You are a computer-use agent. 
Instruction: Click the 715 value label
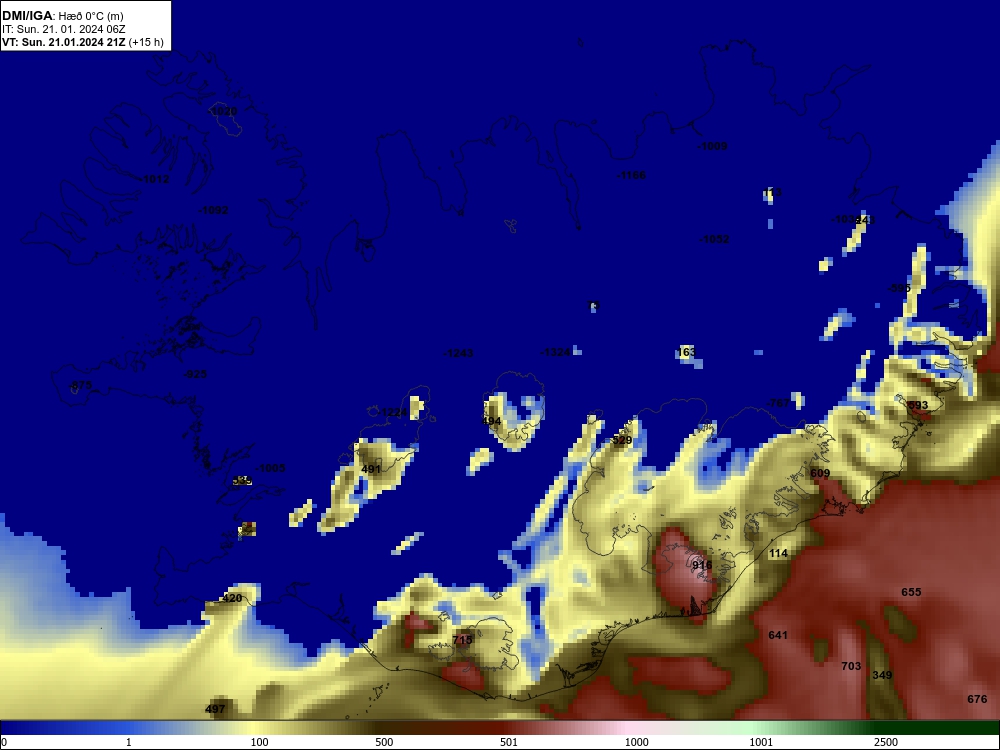pyautogui.click(x=462, y=640)
